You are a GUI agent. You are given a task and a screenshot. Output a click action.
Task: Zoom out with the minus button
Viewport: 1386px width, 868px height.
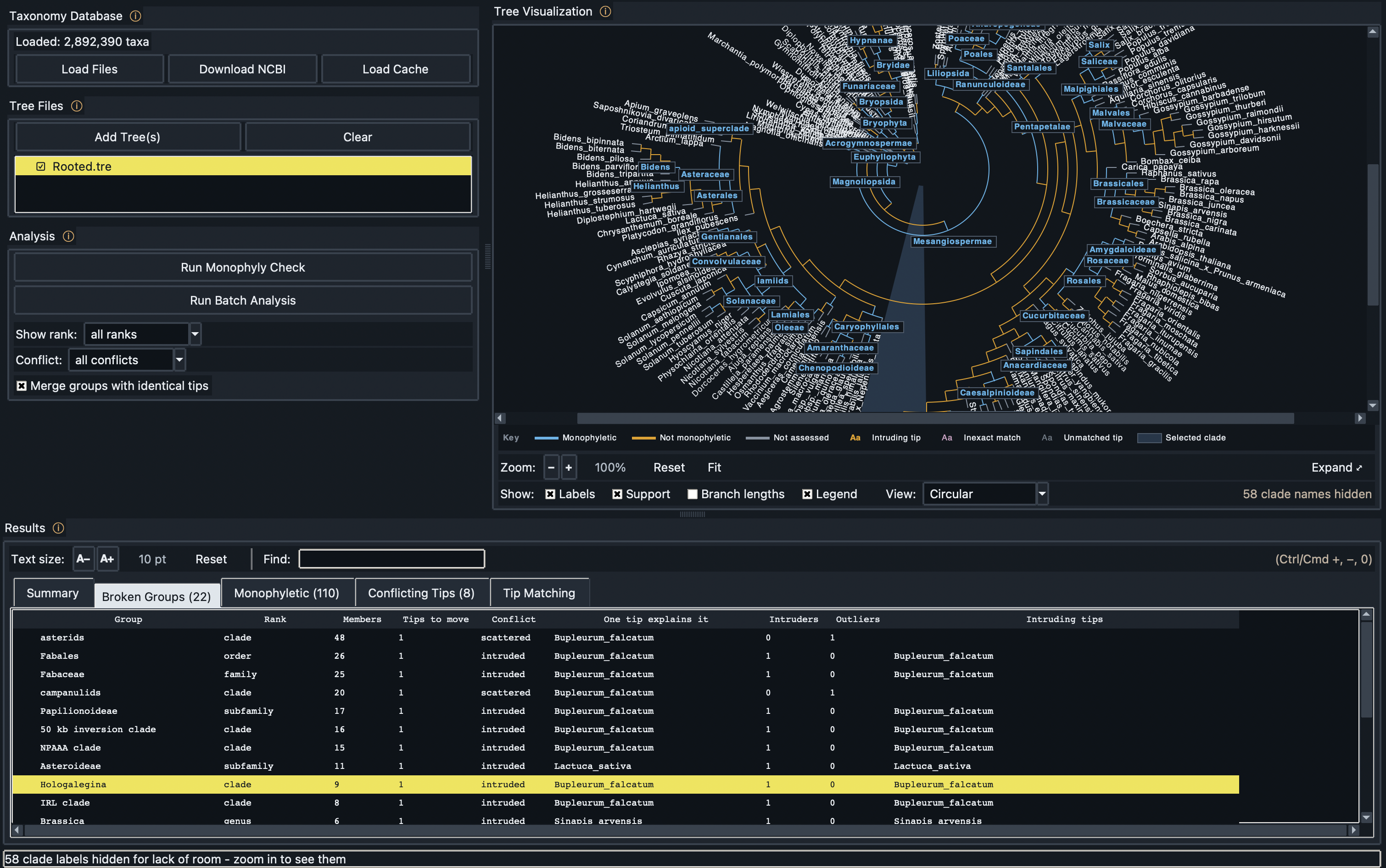point(551,467)
